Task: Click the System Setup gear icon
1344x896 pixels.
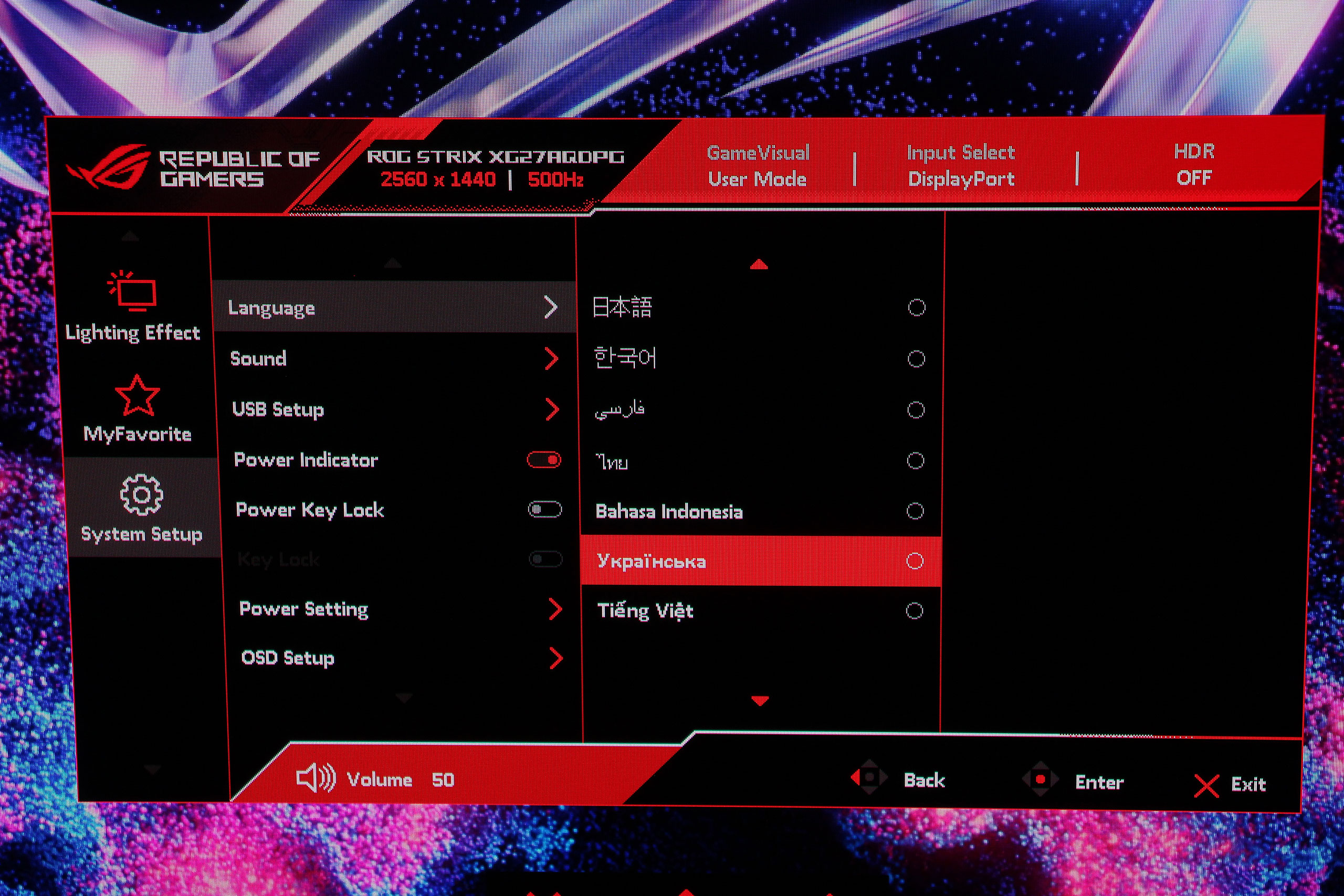Action: tap(141, 495)
